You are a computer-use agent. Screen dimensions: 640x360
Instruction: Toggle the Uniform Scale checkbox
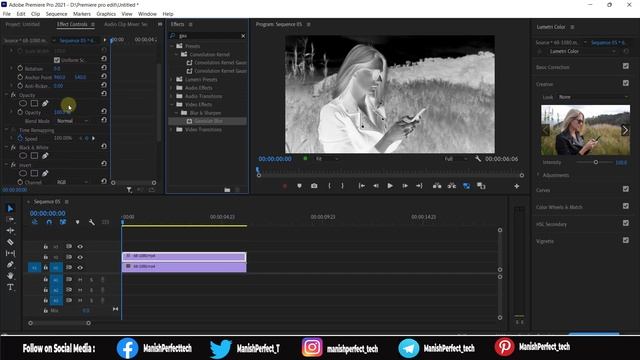pyautogui.click(x=57, y=60)
